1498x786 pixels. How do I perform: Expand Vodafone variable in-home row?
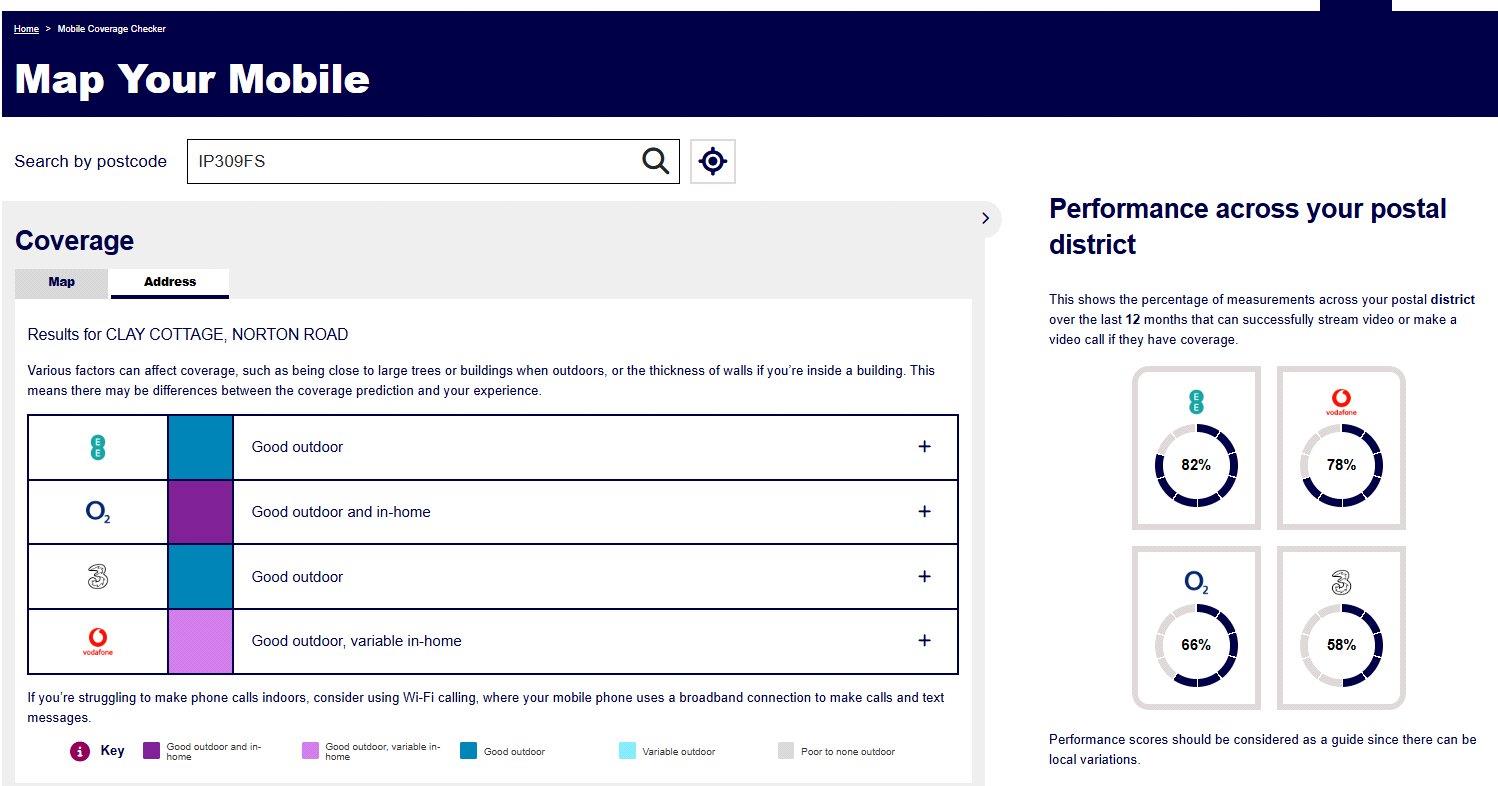tap(924, 641)
